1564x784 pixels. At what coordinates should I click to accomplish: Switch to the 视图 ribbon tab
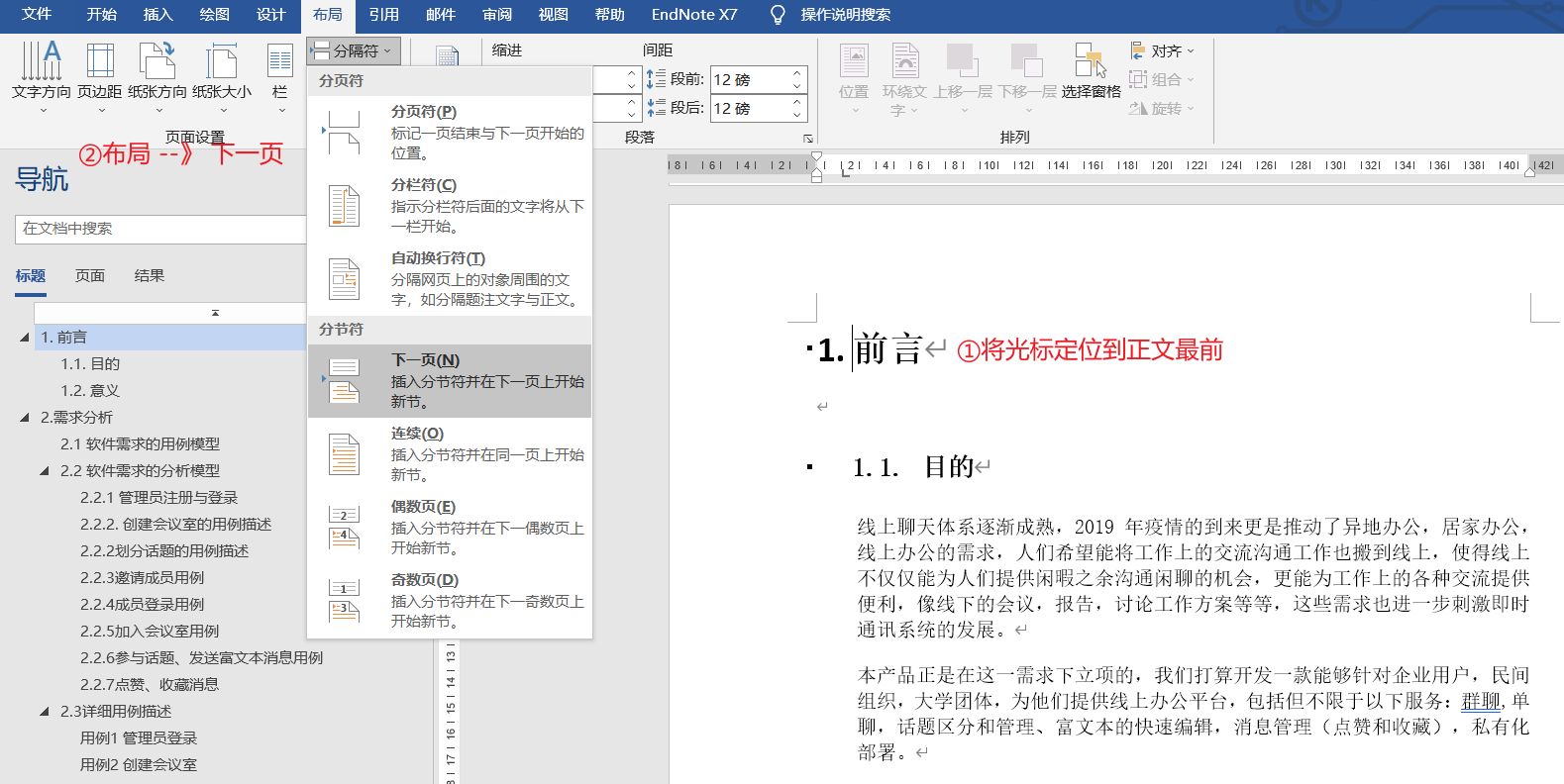coord(554,15)
